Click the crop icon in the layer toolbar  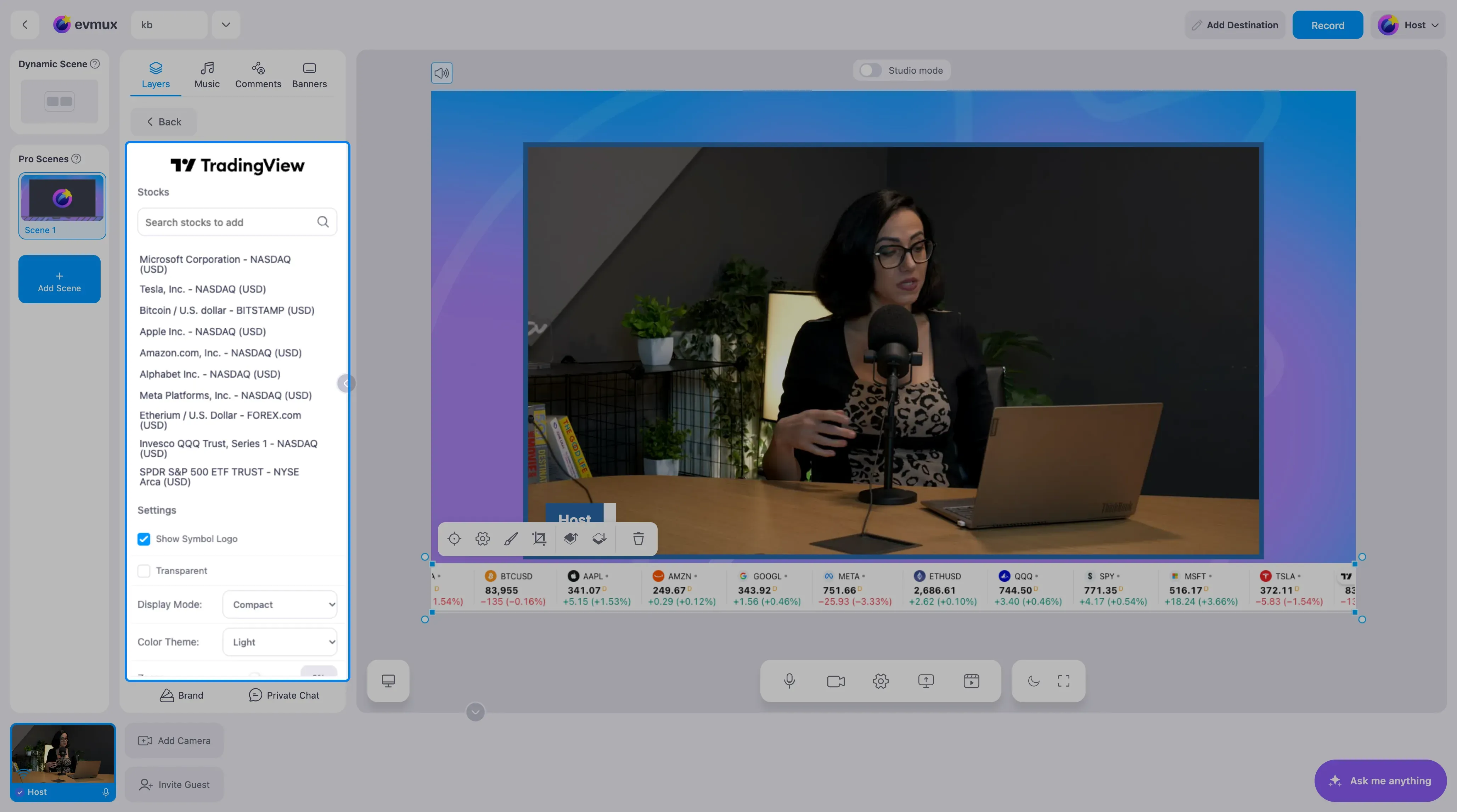(540, 539)
